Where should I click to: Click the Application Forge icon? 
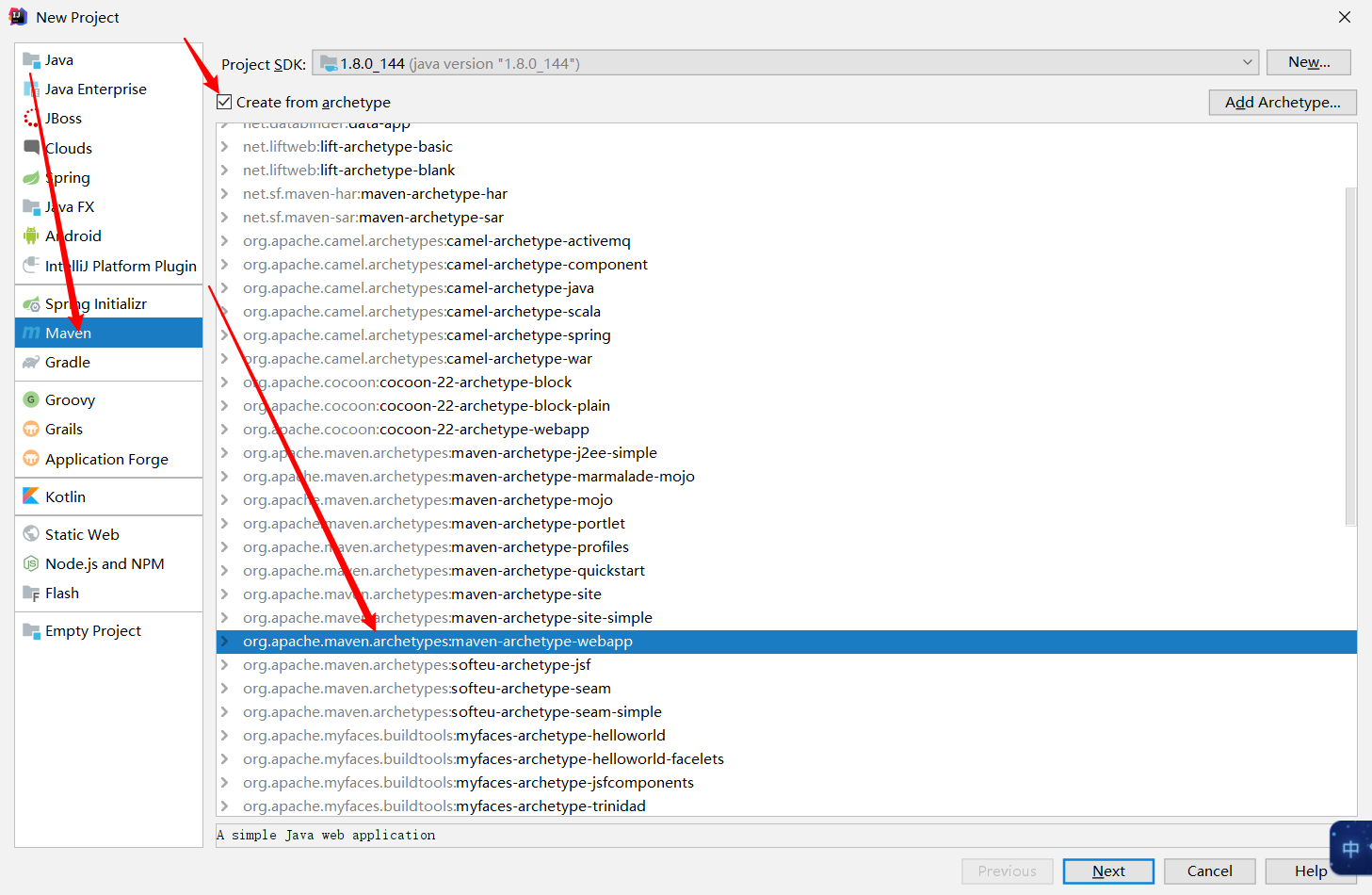(x=31, y=459)
